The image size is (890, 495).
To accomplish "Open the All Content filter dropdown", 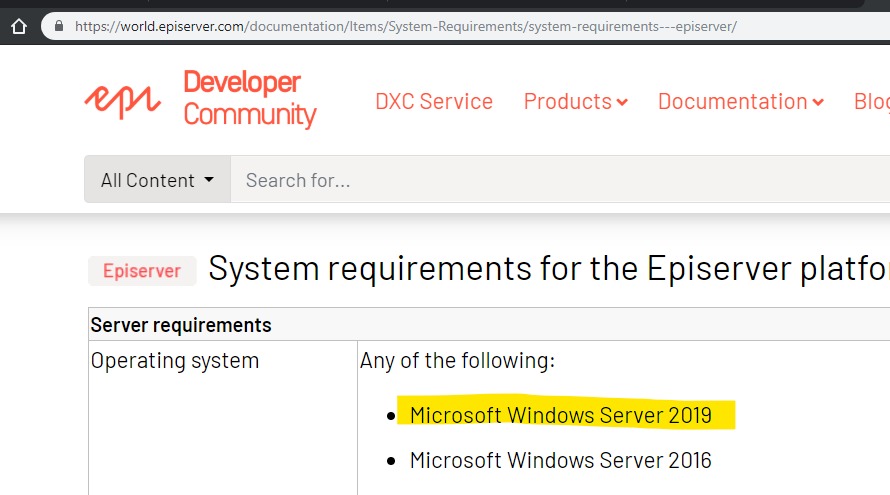I will (157, 180).
